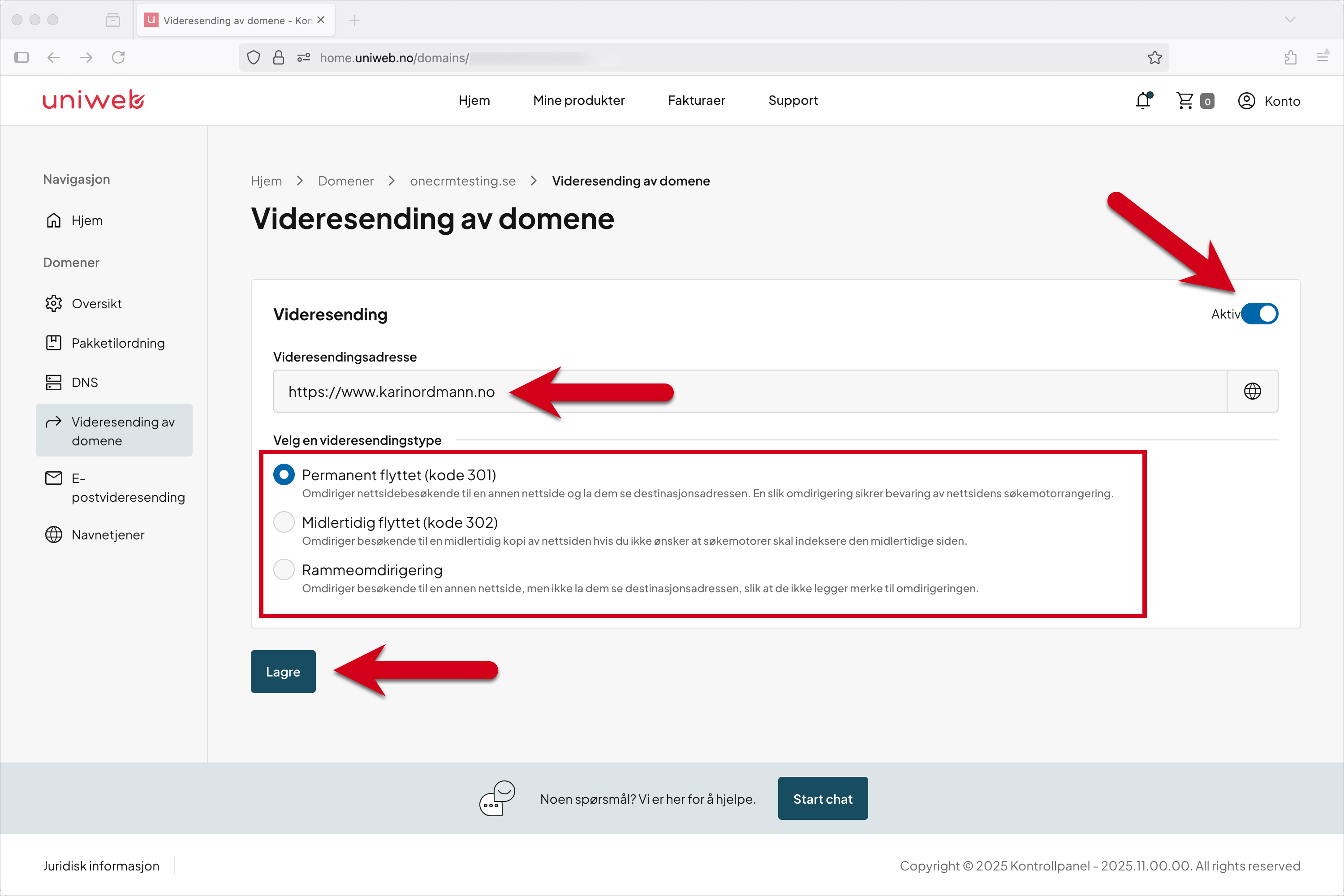Click the uniweb logo
Viewport: 1344px width, 896px height.
point(94,100)
